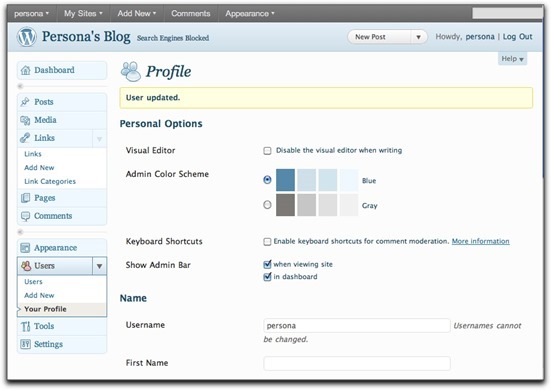Screen dimensions: 551x390
Task: Uncheck admin bar when viewing site
Action: click(267, 264)
